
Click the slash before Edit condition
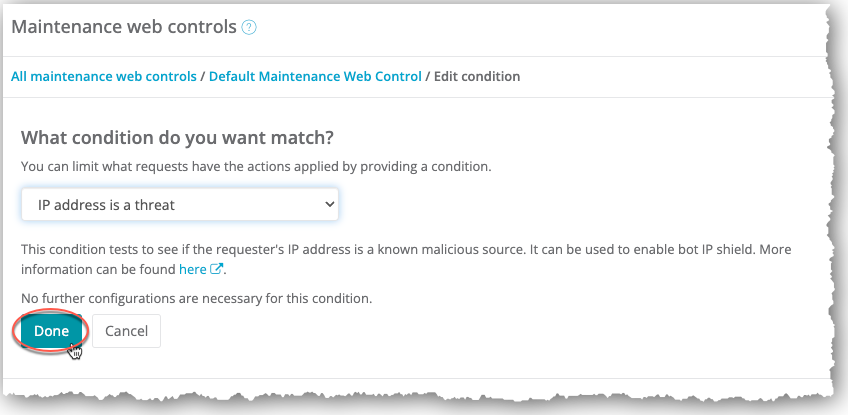pos(428,76)
